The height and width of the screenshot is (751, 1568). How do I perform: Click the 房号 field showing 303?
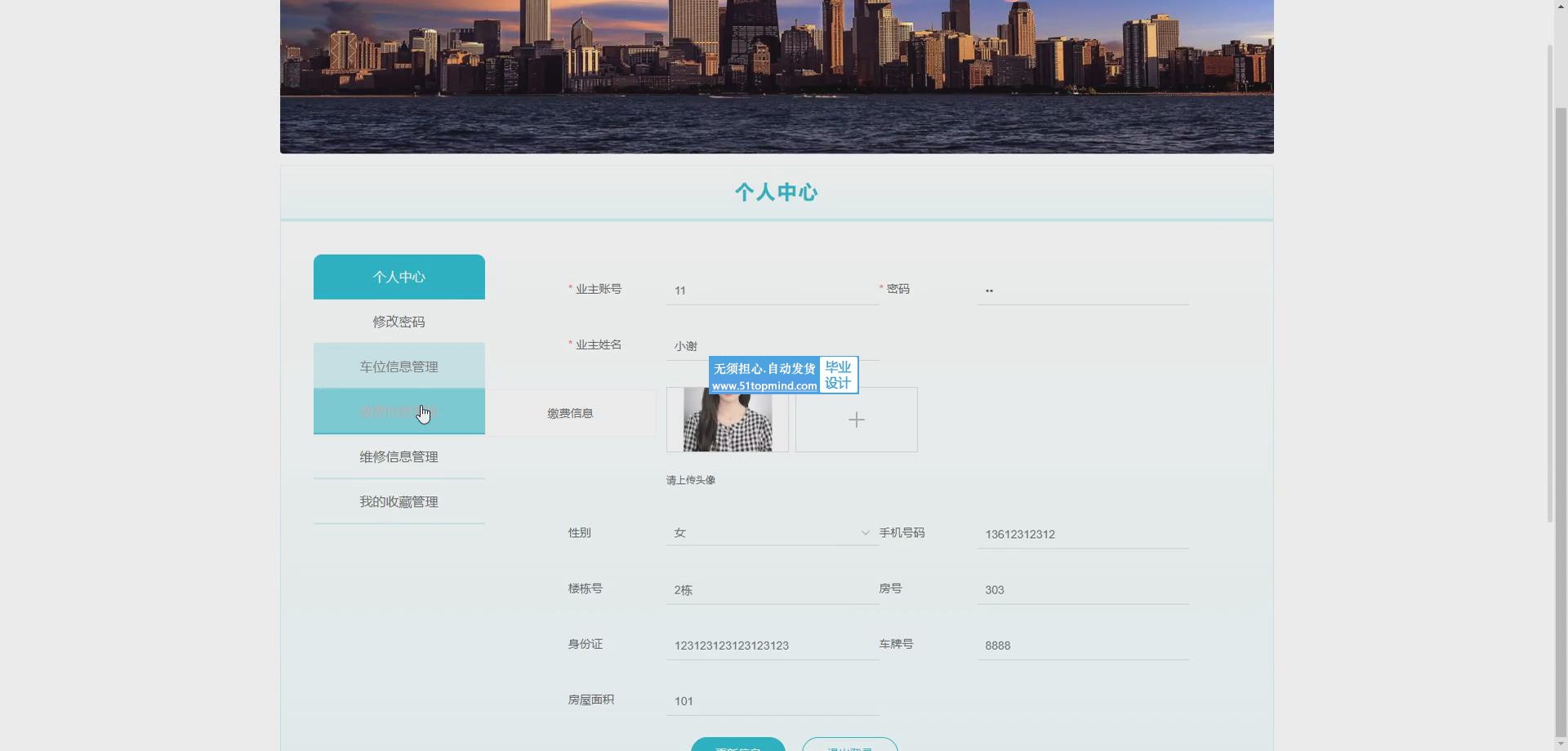pyautogui.click(x=1082, y=589)
